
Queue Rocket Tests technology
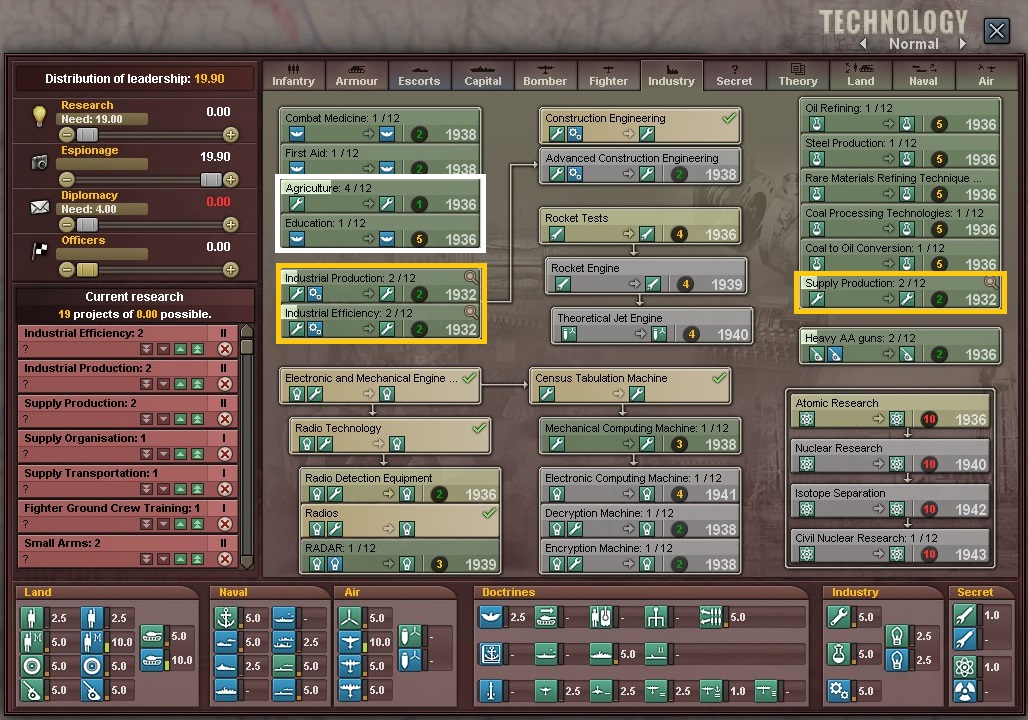coord(640,226)
